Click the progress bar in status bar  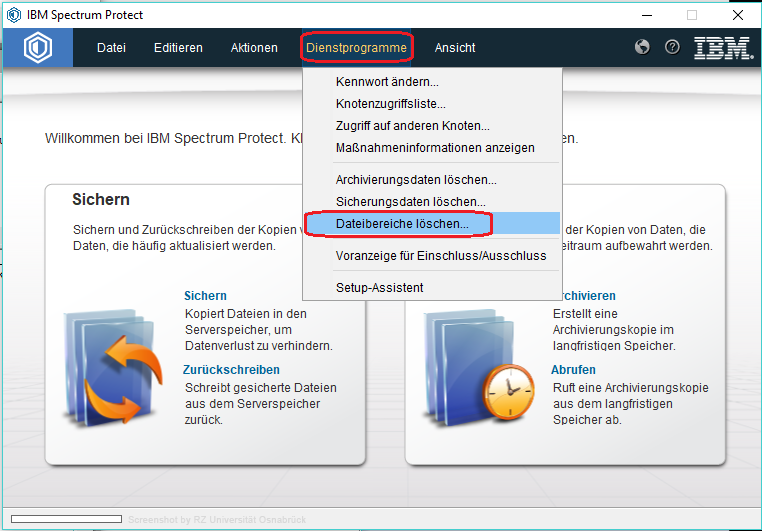65,519
